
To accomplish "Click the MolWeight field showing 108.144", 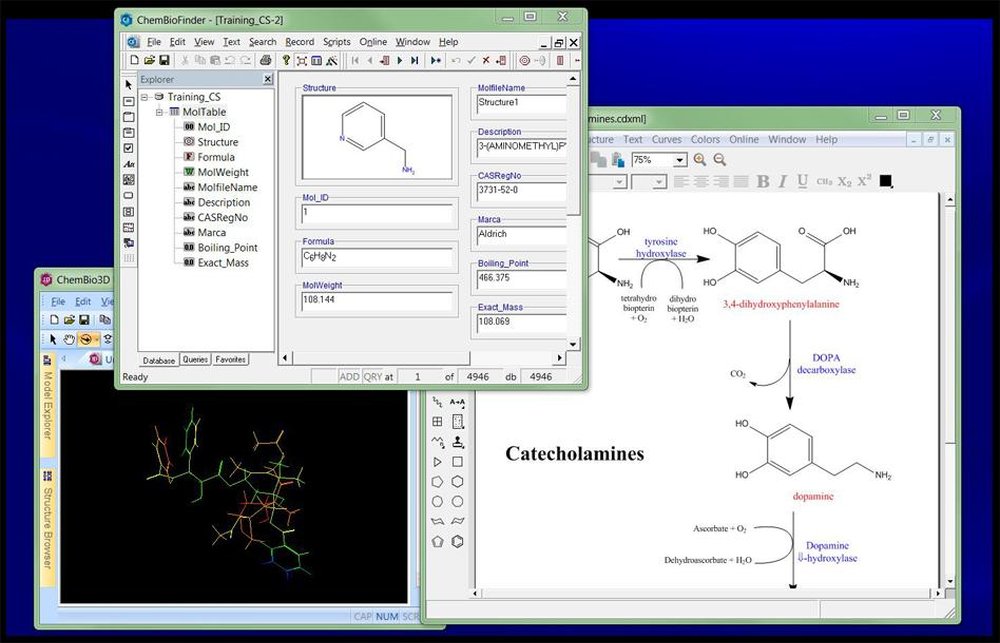I will coord(377,301).
